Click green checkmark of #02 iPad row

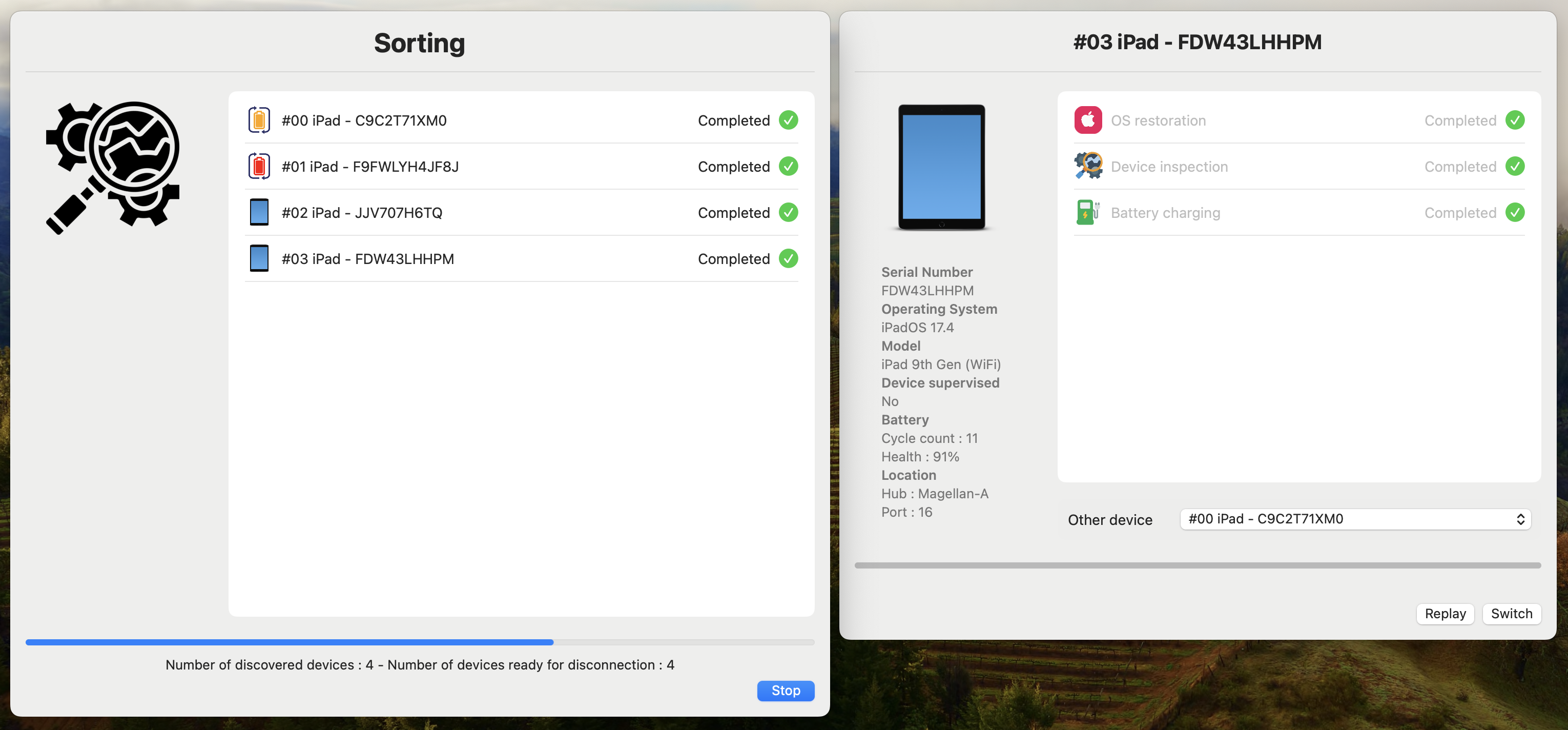[788, 212]
